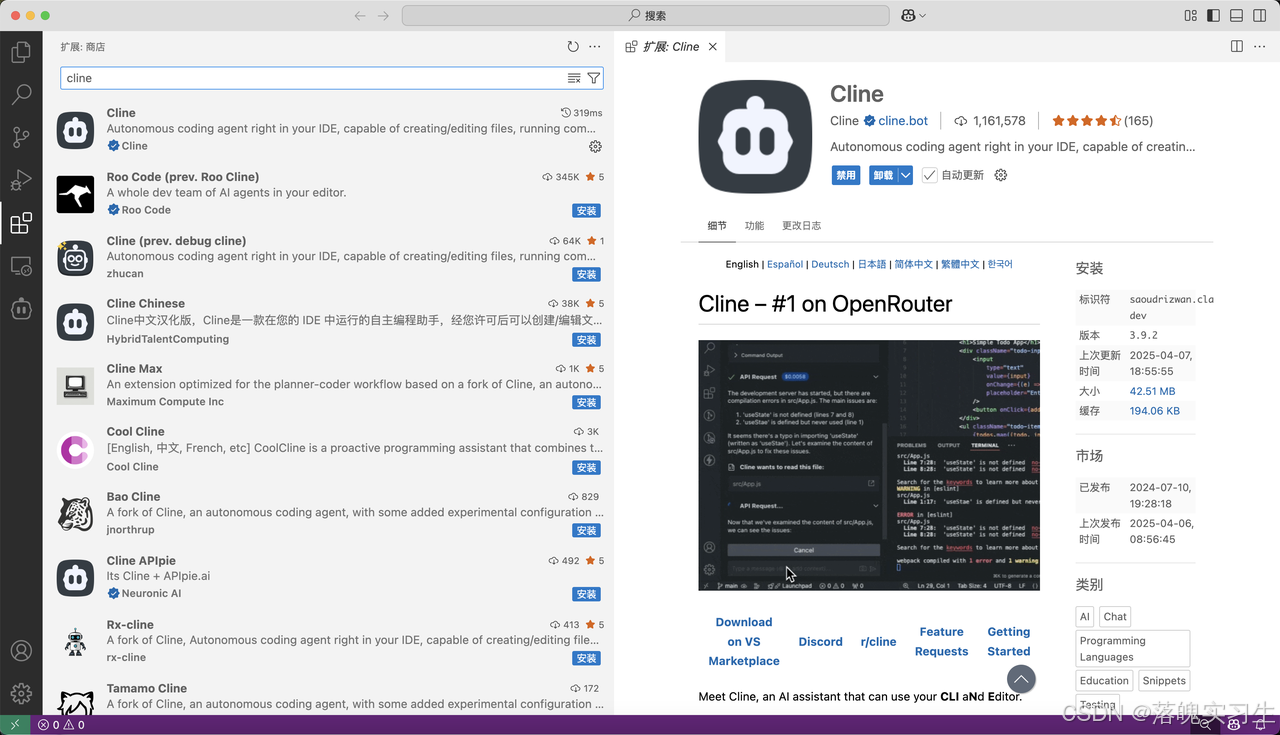Select the Chat category tag
Image resolution: width=1280 pixels, height=735 pixels.
[x=1116, y=617]
